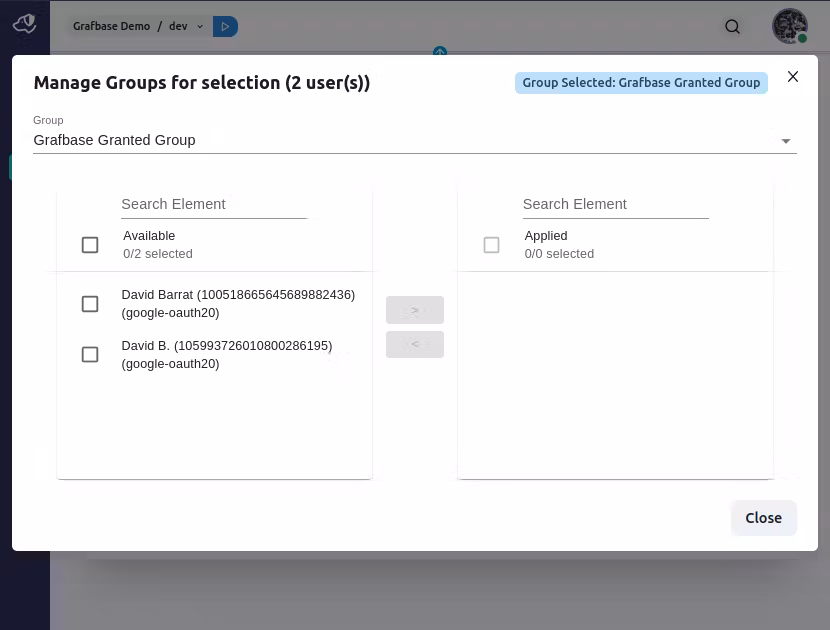The width and height of the screenshot is (830, 630).
Task: Click the app logo in sidebar
Action: (x=24, y=24)
